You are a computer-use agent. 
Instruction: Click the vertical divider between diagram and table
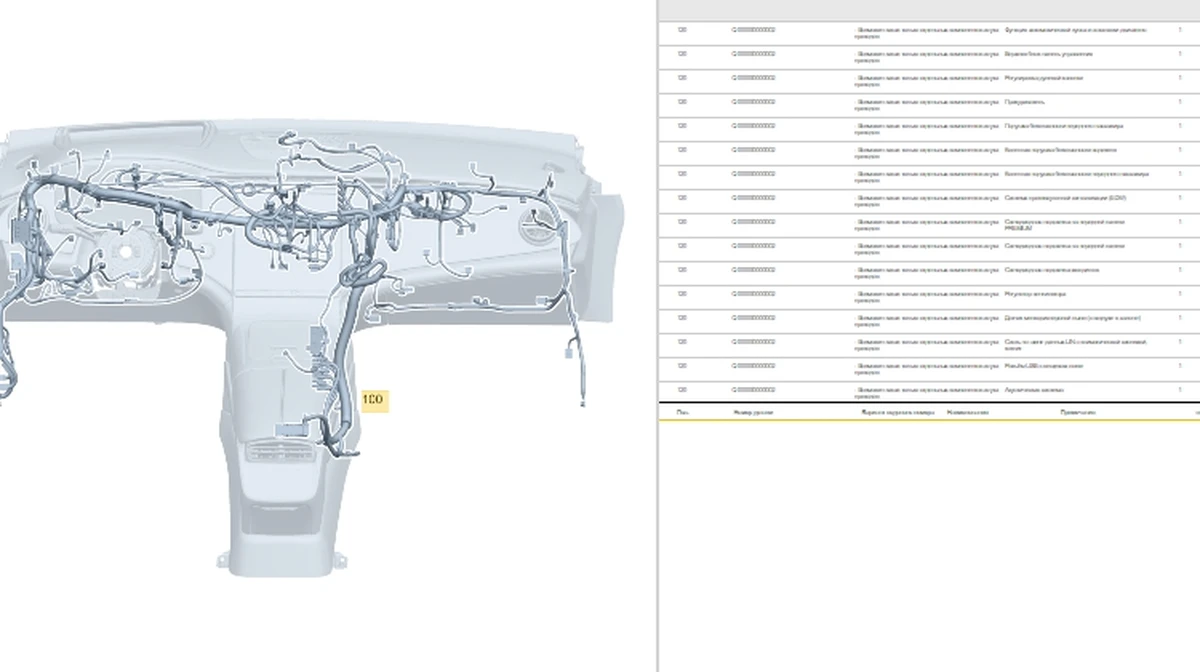(x=657, y=336)
